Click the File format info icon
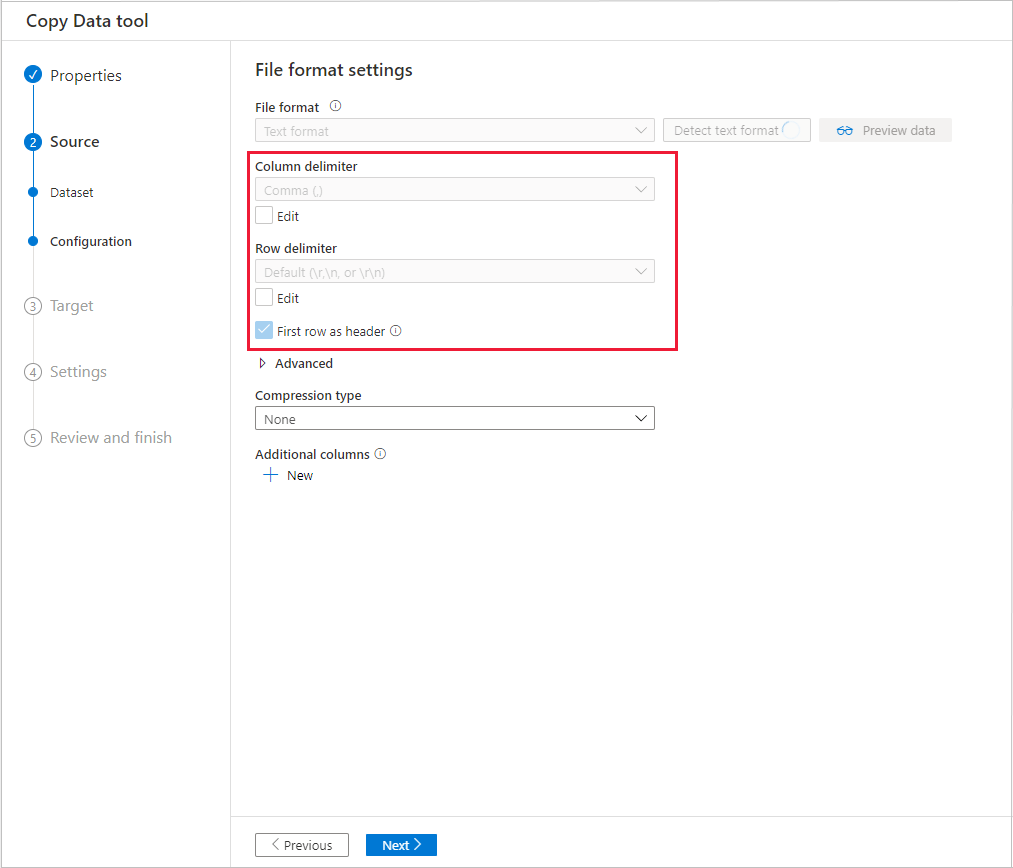1013x868 pixels. (334, 106)
